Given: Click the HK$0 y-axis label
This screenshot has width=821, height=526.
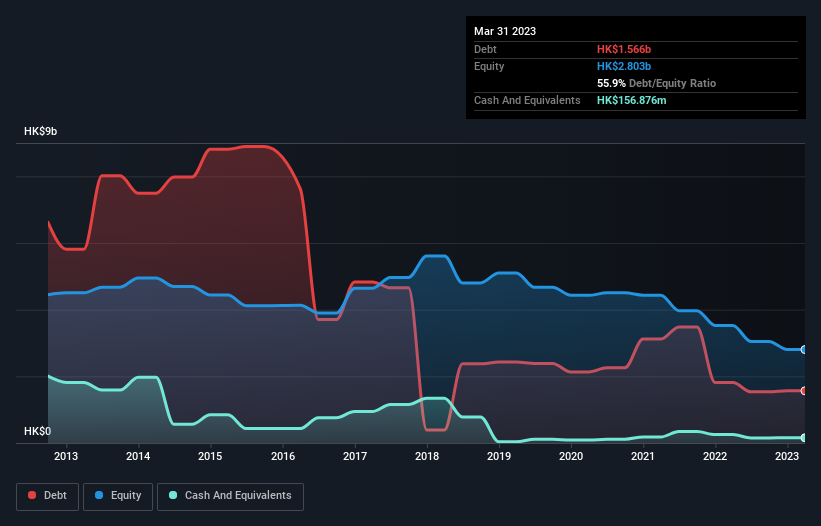Looking at the screenshot, I should [x=38, y=431].
